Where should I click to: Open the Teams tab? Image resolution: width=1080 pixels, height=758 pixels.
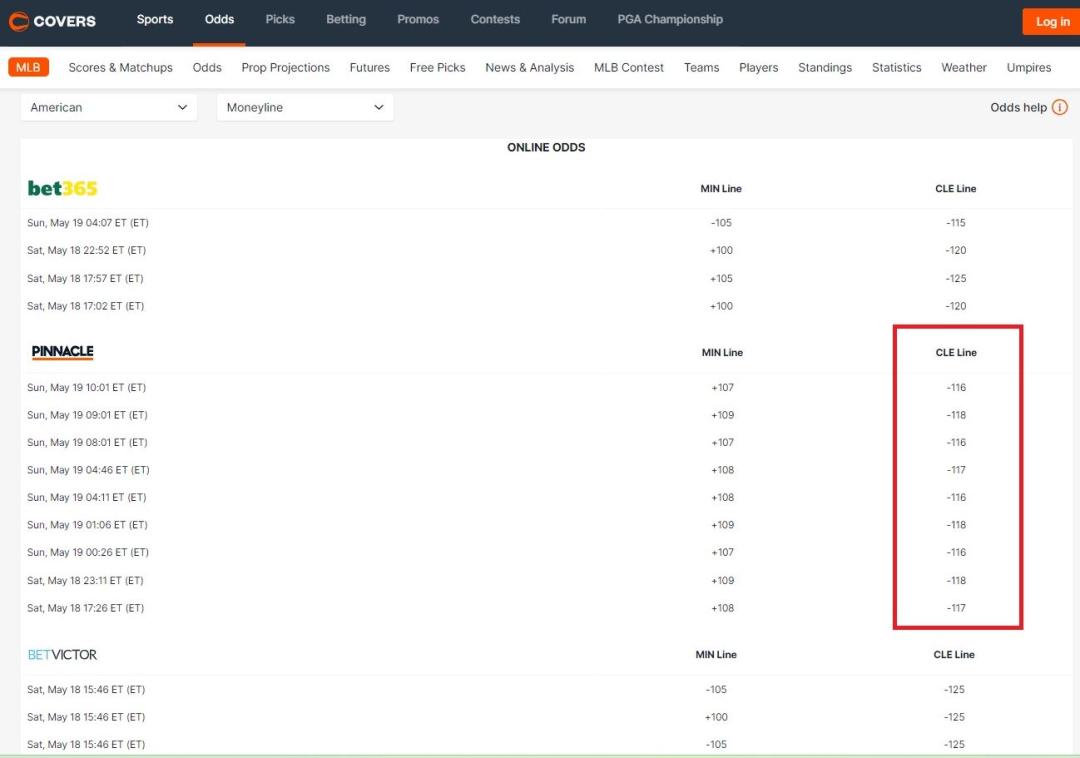coord(701,67)
